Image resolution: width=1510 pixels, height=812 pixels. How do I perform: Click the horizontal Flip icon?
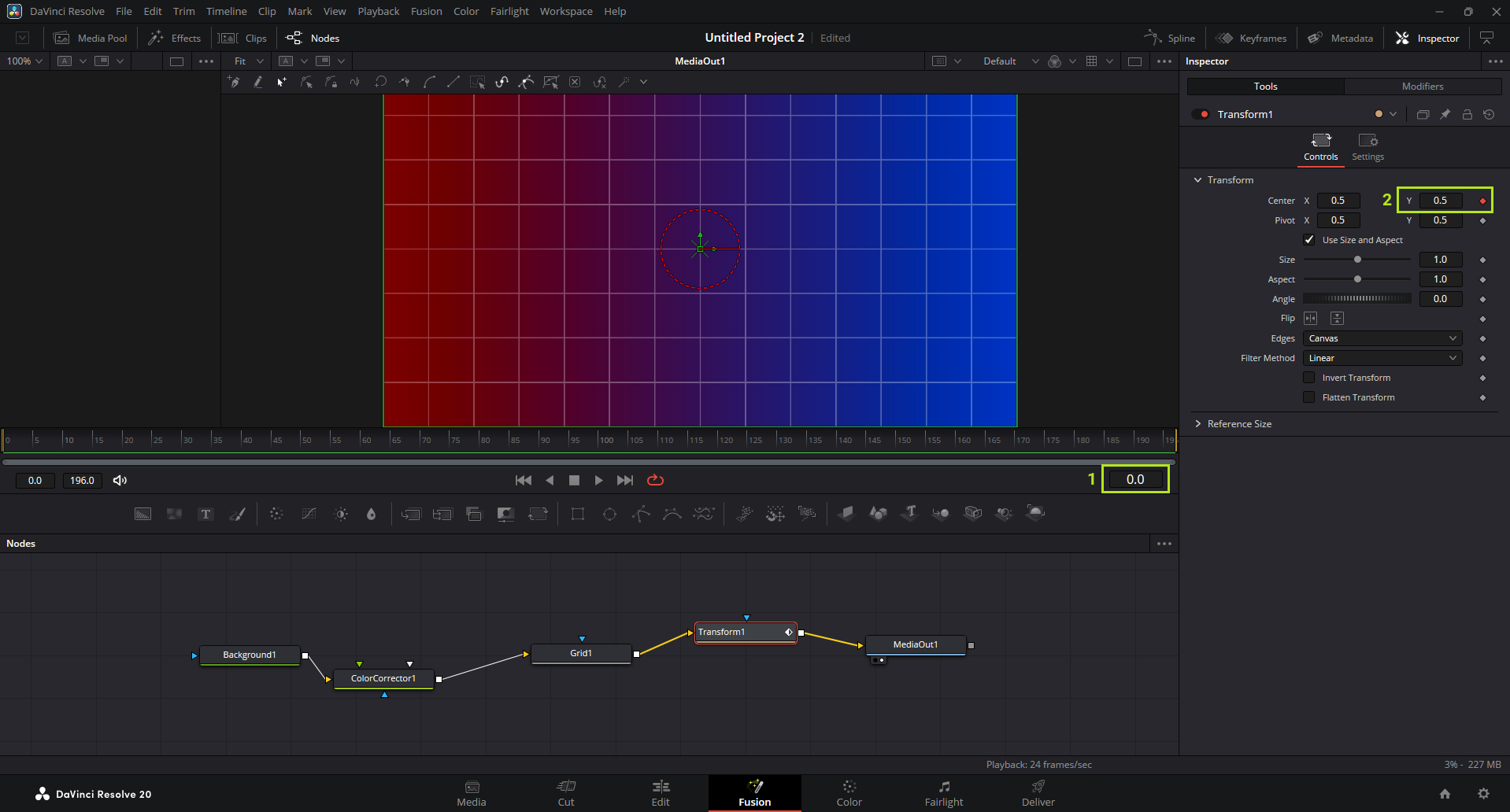coord(1310,318)
